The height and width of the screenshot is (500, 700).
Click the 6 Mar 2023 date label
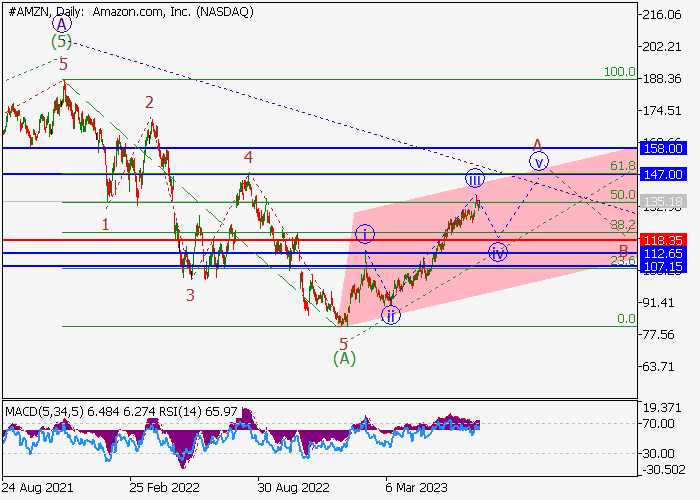pyautogui.click(x=416, y=487)
